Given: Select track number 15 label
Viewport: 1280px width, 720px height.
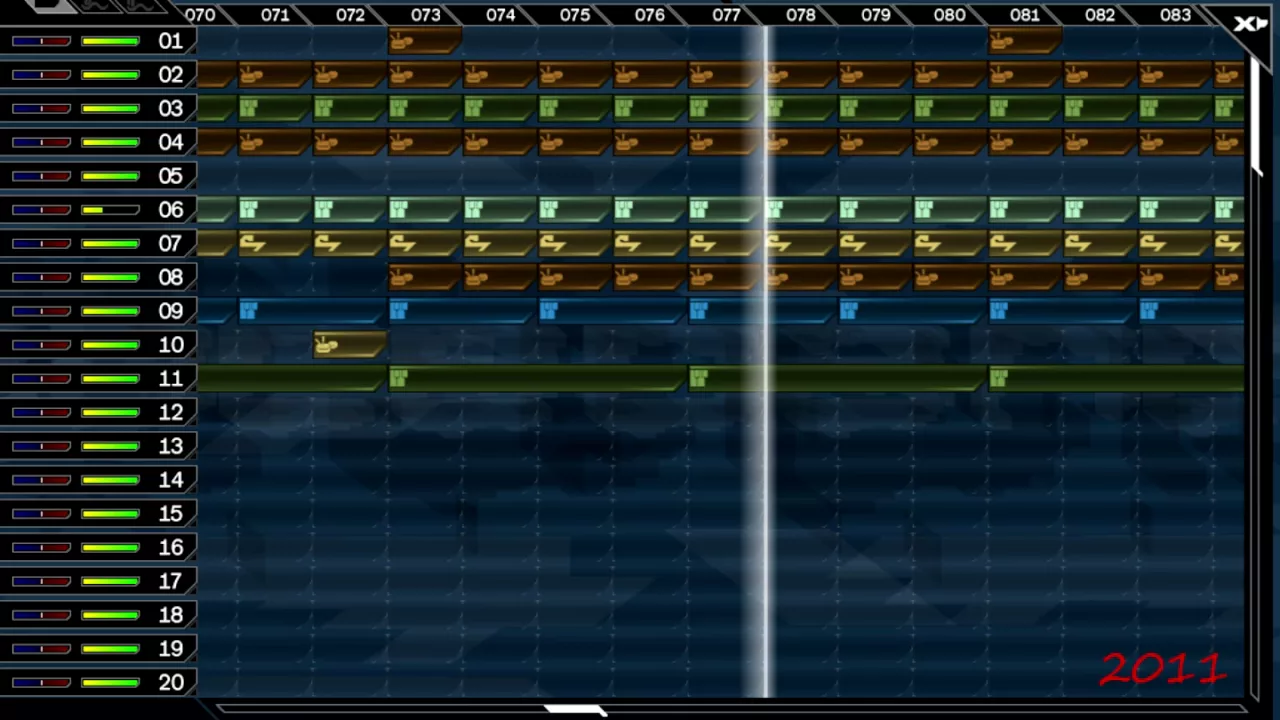Looking at the screenshot, I should pyautogui.click(x=171, y=514).
